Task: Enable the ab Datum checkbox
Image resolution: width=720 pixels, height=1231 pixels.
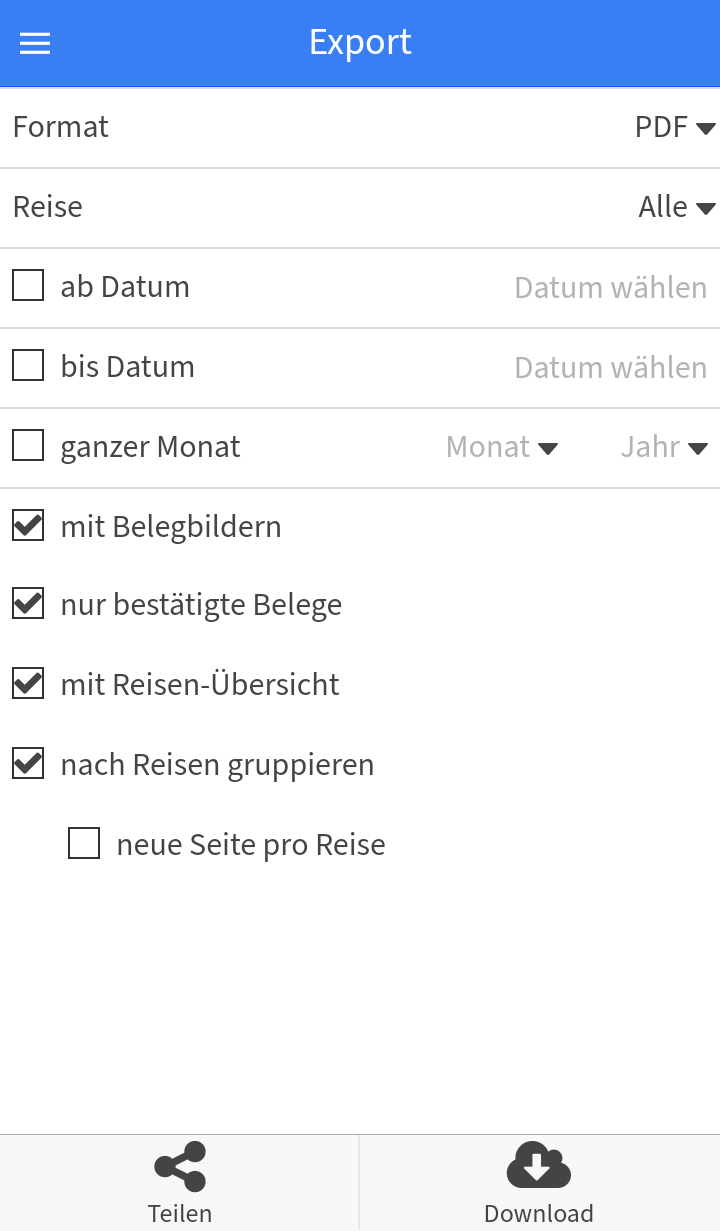Action: (x=28, y=286)
